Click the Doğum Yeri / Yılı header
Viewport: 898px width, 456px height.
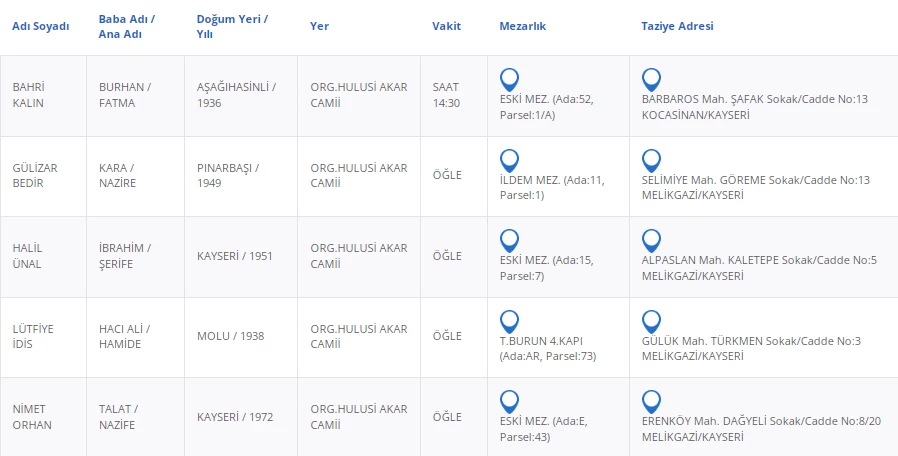pyautogui.click(x=232, y=26)
